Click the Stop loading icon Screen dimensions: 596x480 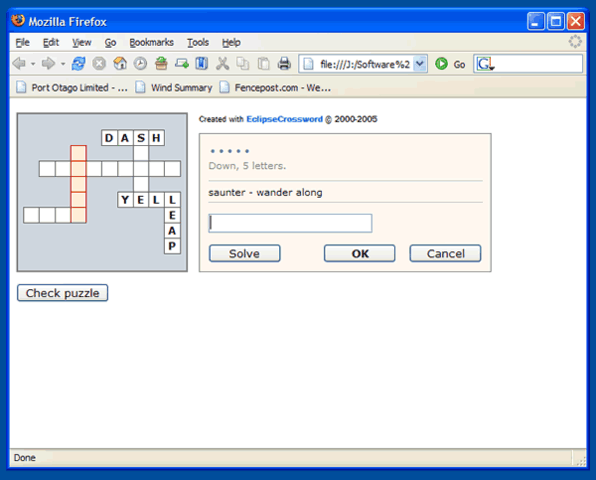(x=99, y=63)
